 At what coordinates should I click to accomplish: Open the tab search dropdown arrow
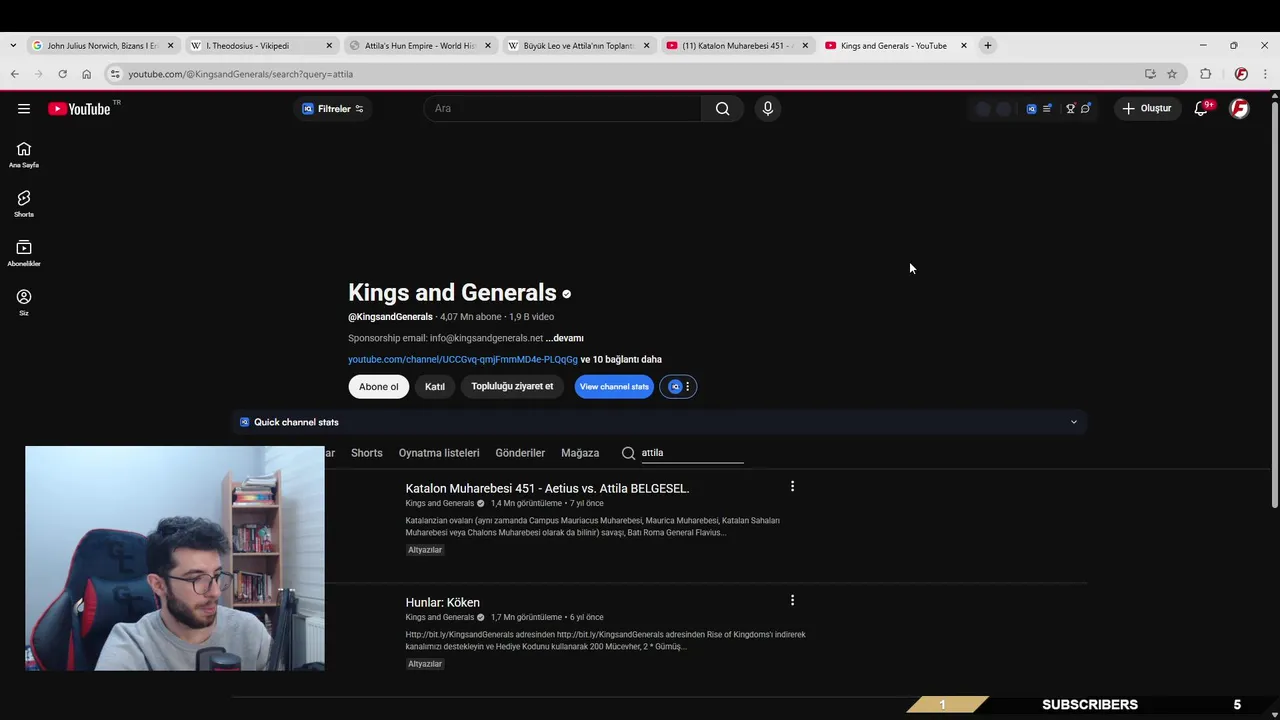tap(12, 45)
